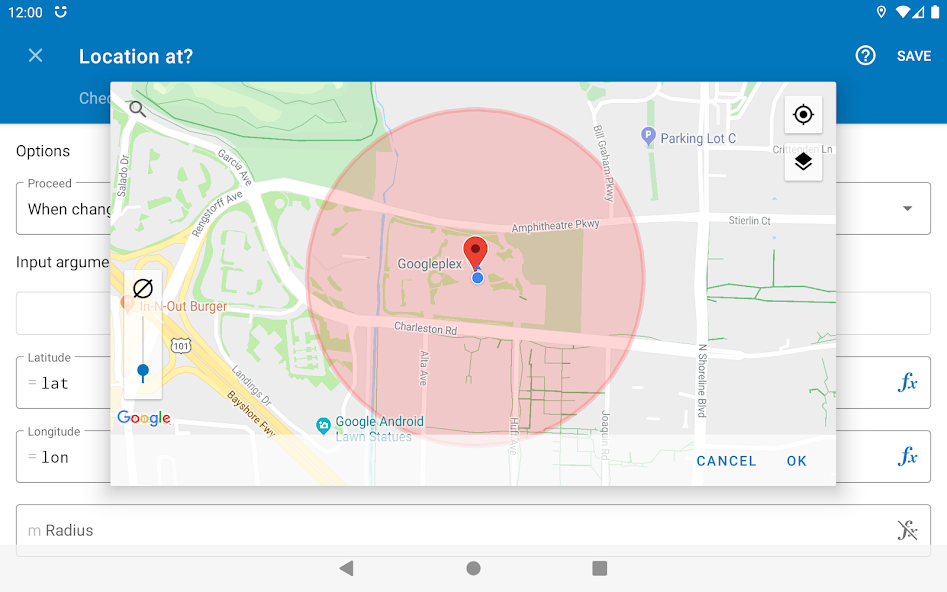
Task: Open the help question mark icon
Action: pyautogui.click(x=865, y=56)
